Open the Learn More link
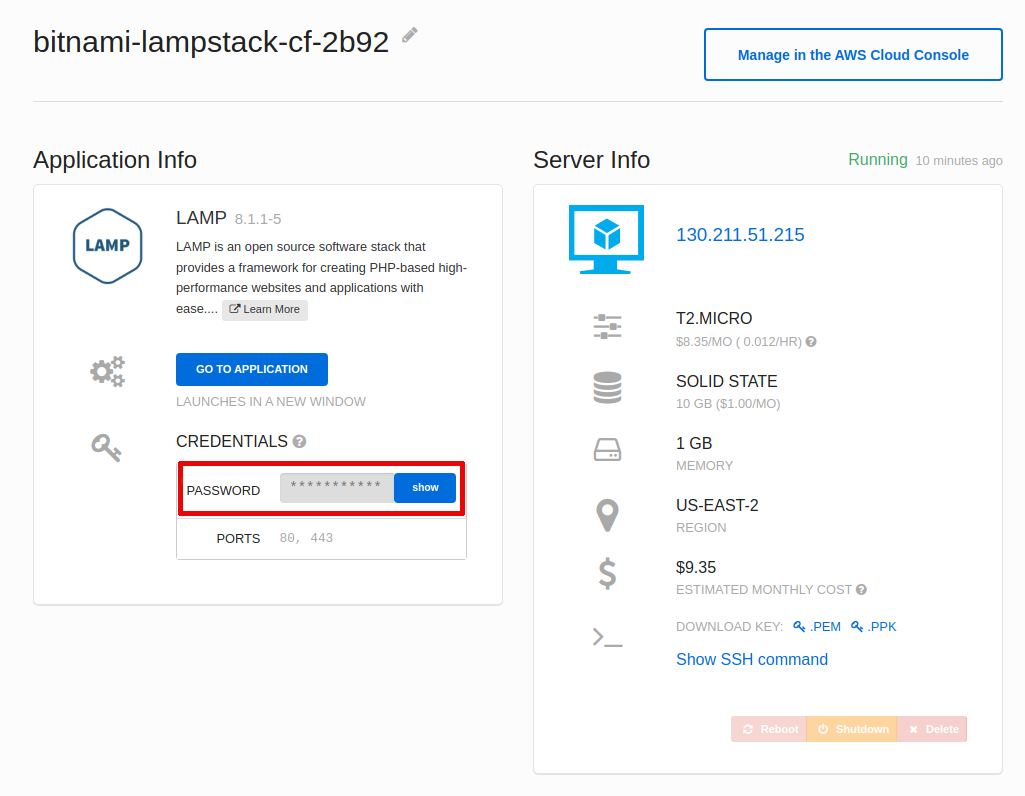This screenshot has height=796, width=1025. point(265,310)
